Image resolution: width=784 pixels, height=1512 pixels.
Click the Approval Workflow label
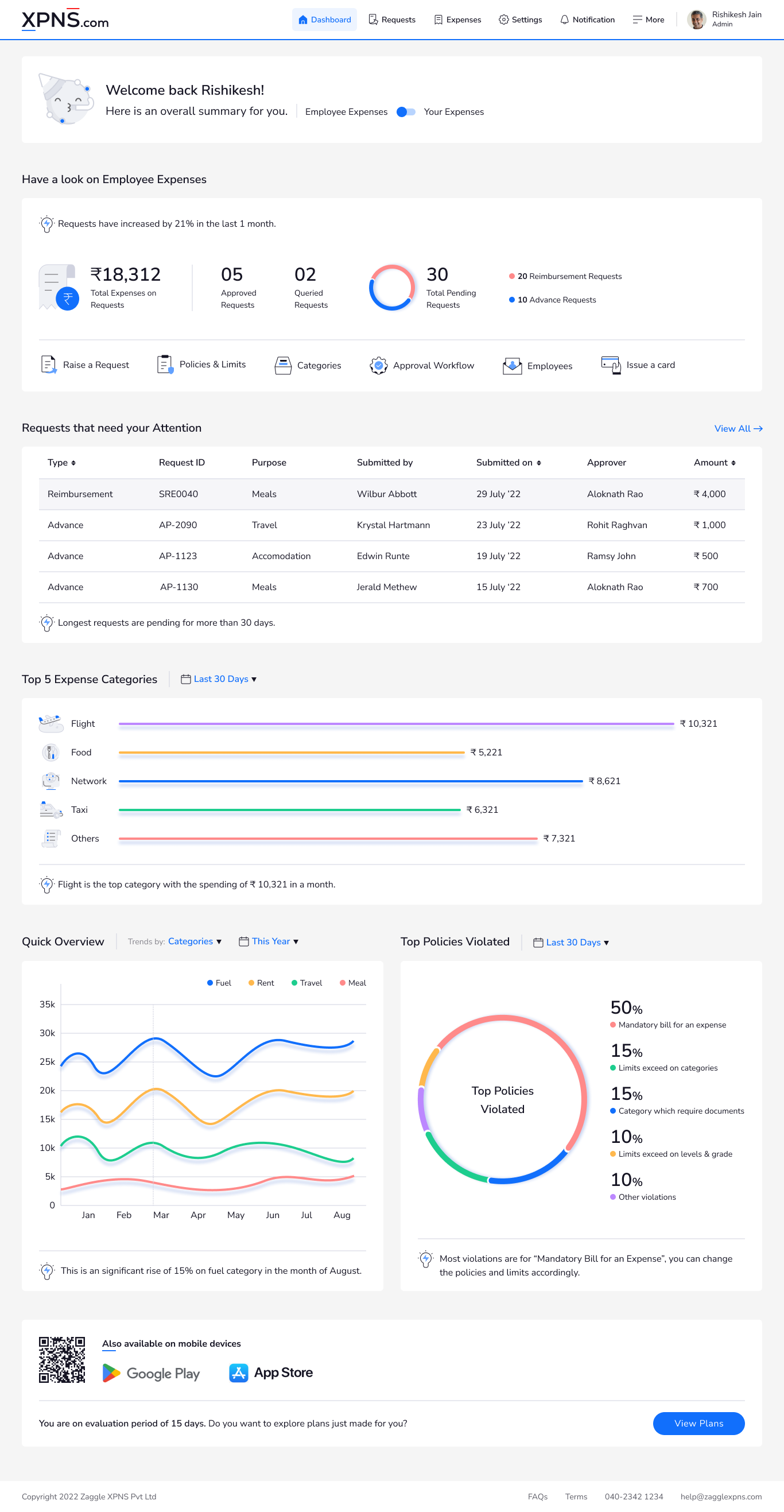[x=434, y=365]
